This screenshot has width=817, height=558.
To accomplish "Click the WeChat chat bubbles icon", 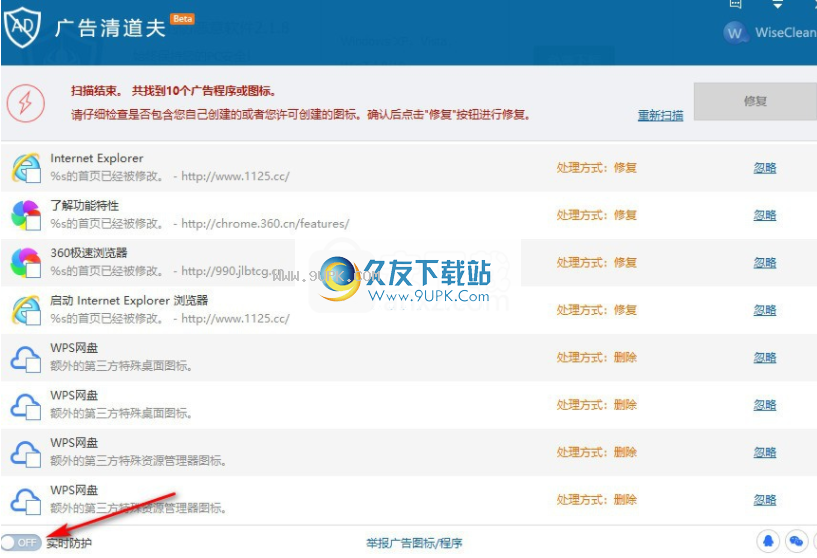I will click(x=797, y=542).
